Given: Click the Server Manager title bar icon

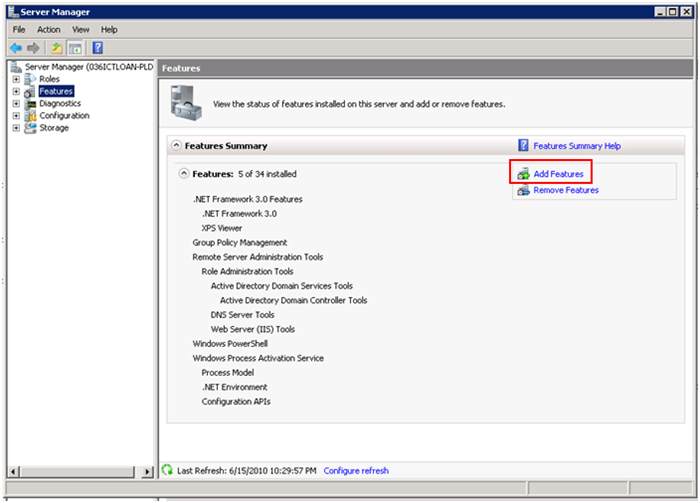Looking at the screenshot, I should (x=13, y=12).
